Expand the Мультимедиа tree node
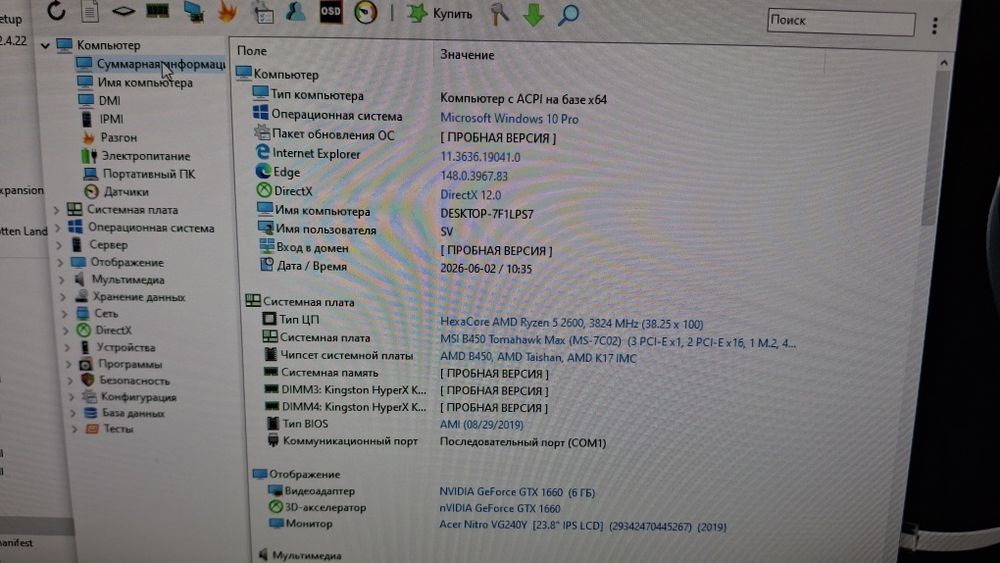The image size is (1000, 563). tap(62, 279)
